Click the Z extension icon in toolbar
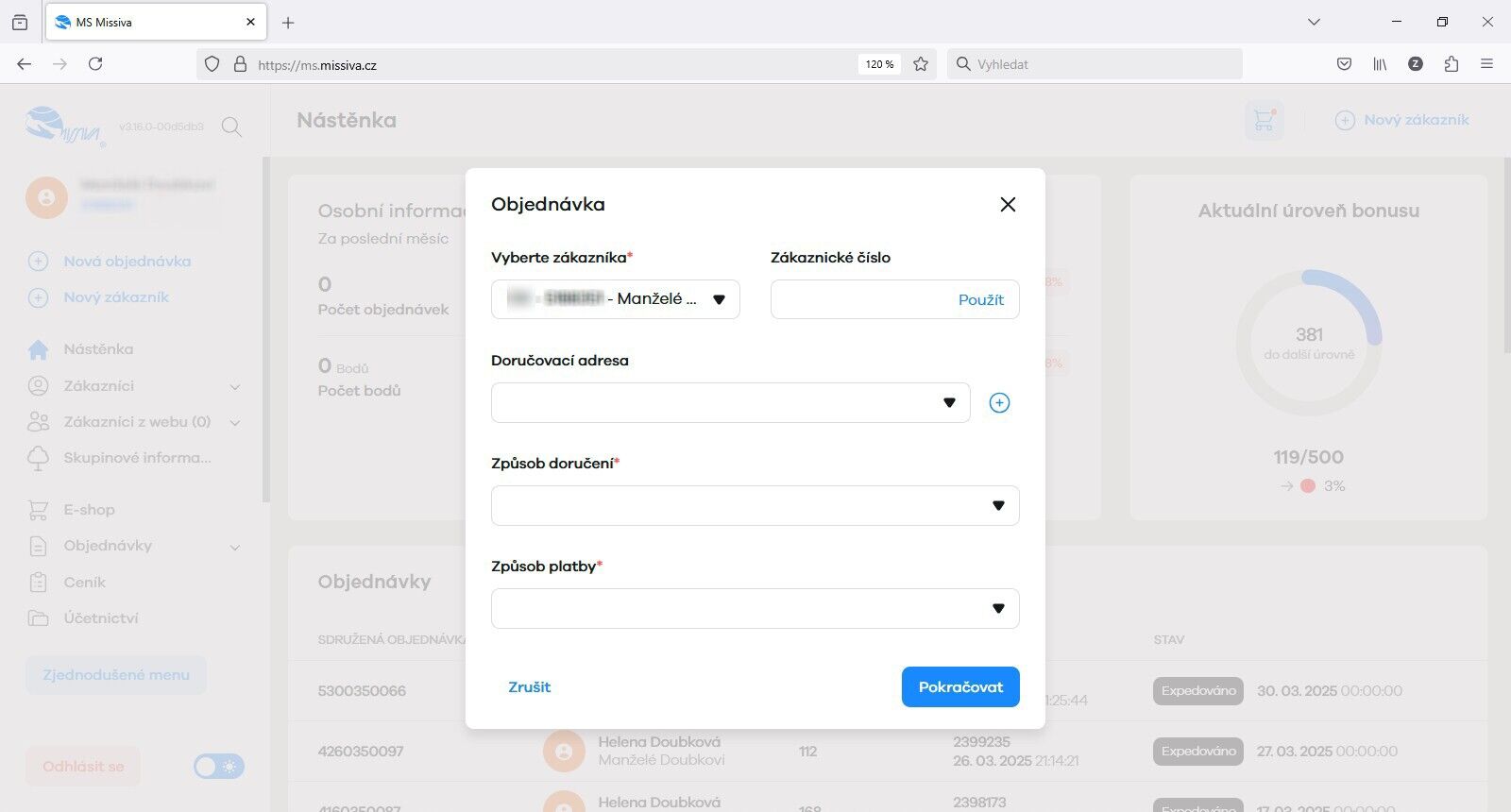Image resolution: width=1511 pixels, height=812 pixels. (x=1416, y=64)
